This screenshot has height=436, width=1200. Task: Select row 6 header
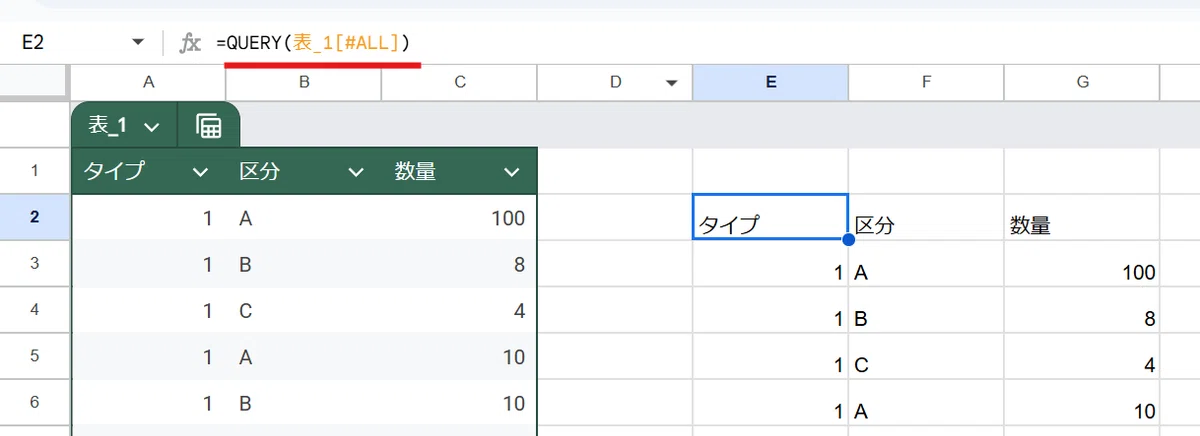click(34, 403)
